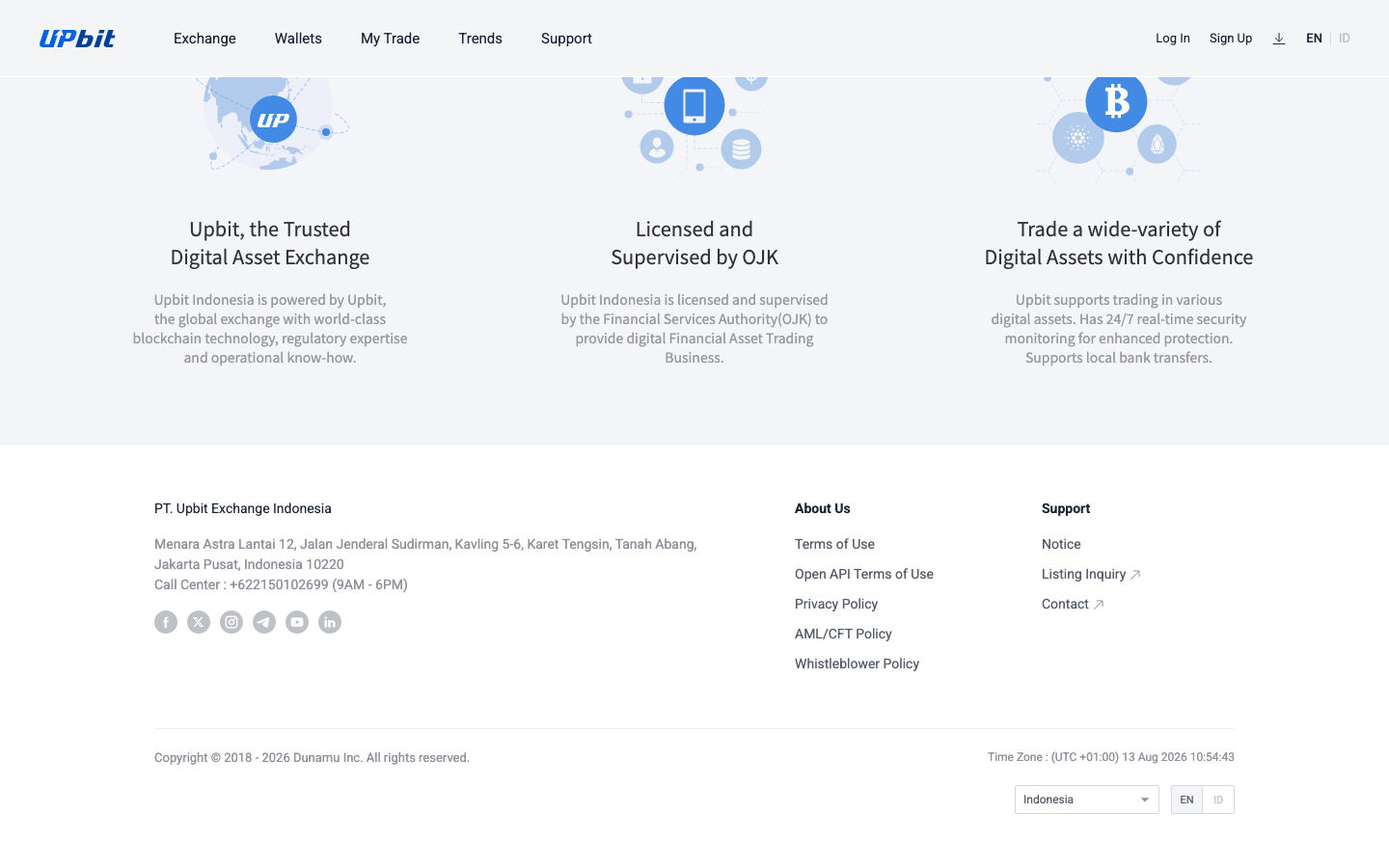The width and height of the screenshot is (1389, 868).
Task: Click "Upbit, the Trusted Digital Asset Exchange" heading
Action: click(270, 243)
